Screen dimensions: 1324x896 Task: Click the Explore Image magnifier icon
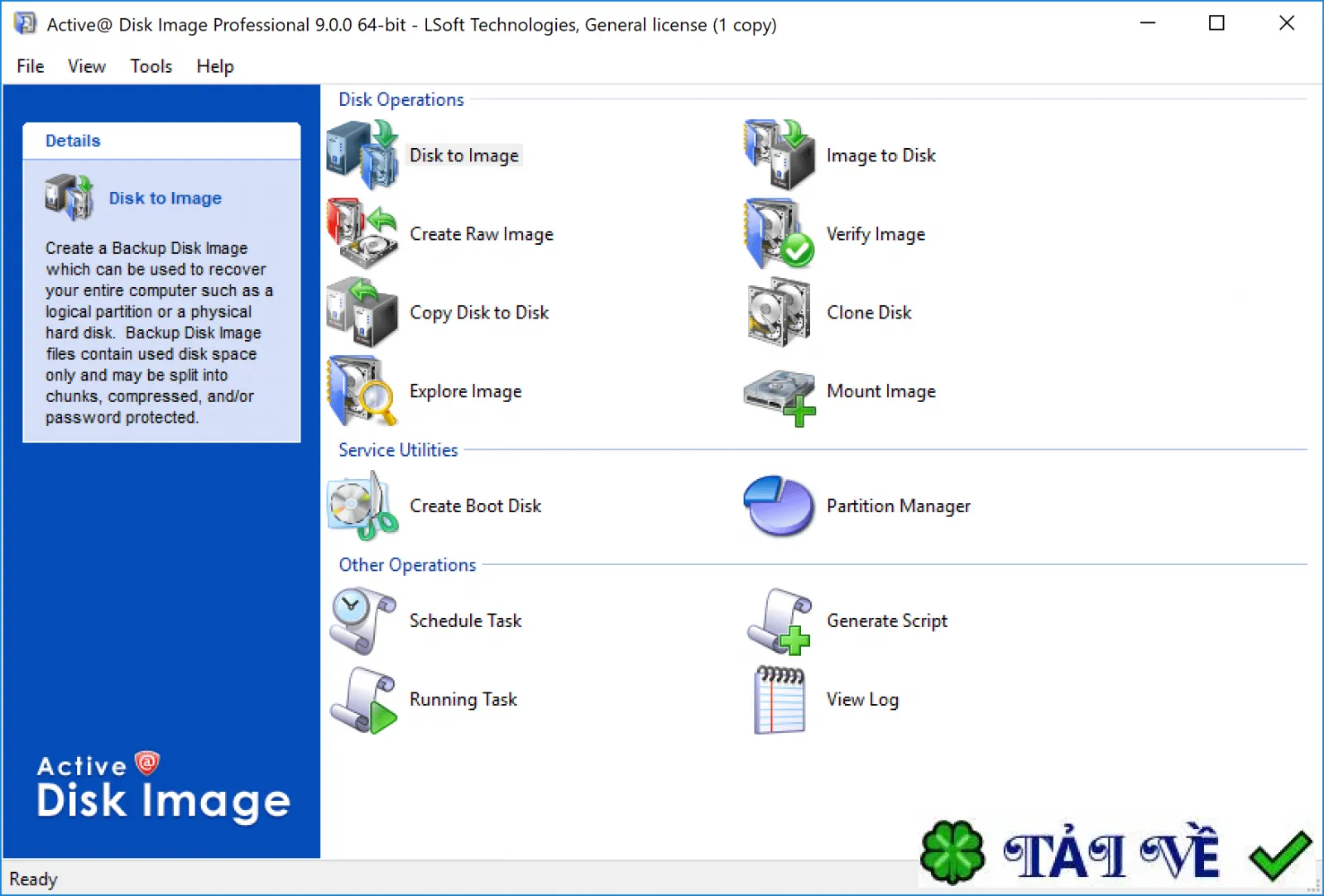(x=363, y=391)
